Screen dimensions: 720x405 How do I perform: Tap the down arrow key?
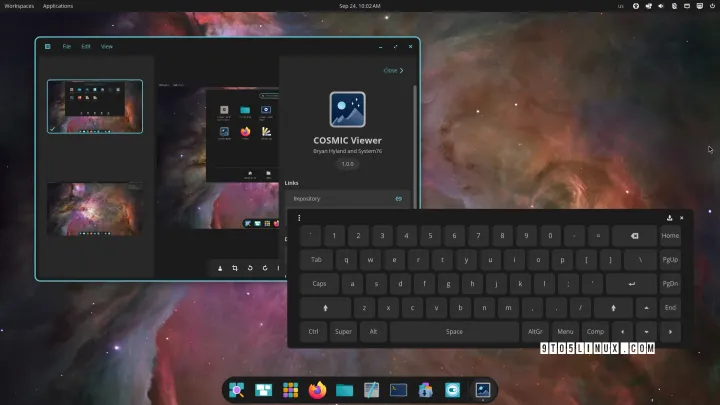click(646, 332)
